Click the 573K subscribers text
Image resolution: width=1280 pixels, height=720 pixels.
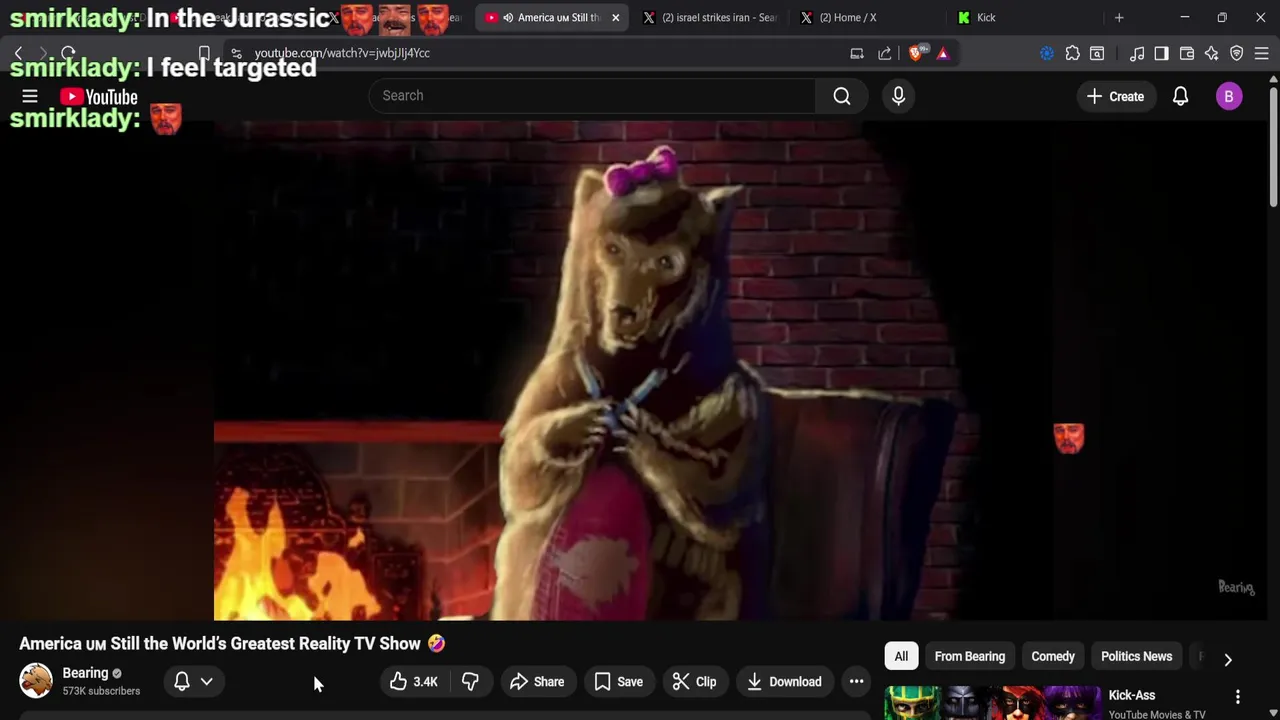tap(101, 691)
